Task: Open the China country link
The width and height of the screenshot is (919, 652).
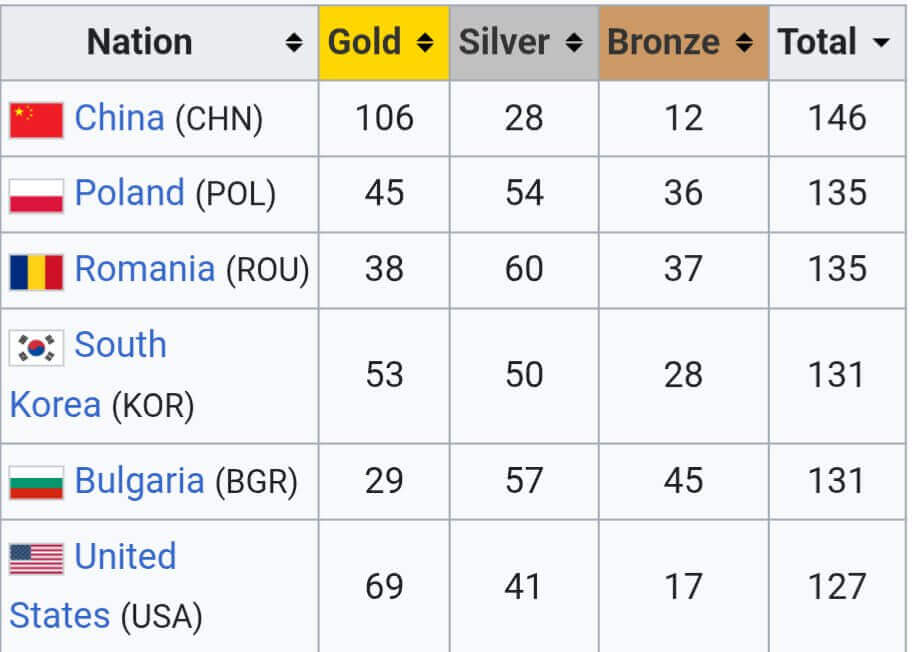Action: click(119, 119)
